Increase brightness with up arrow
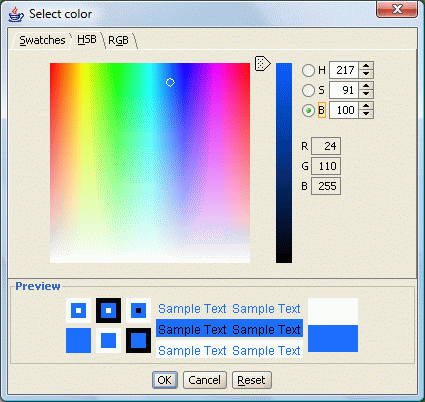 [366, 106]
